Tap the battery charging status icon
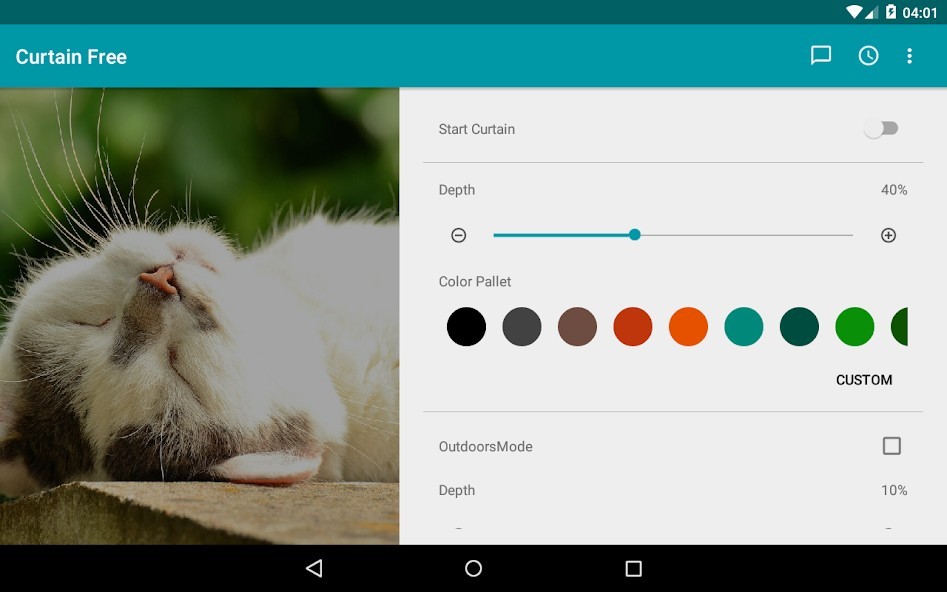Image resolution: width=947 pixels, height=592 pixels. point(891,11)
